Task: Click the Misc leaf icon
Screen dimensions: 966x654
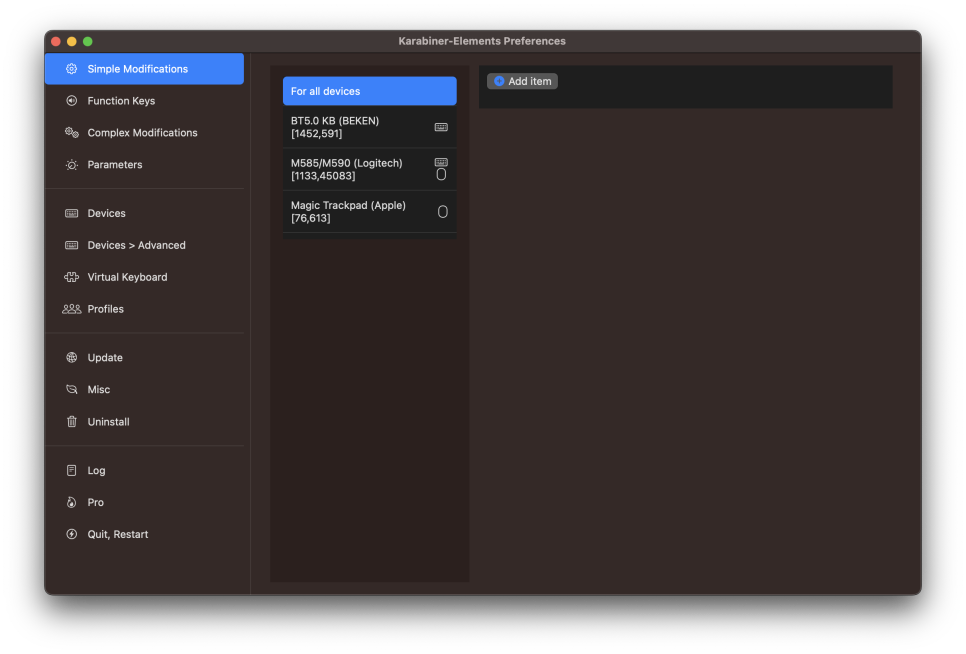Action: click(71, 389)
